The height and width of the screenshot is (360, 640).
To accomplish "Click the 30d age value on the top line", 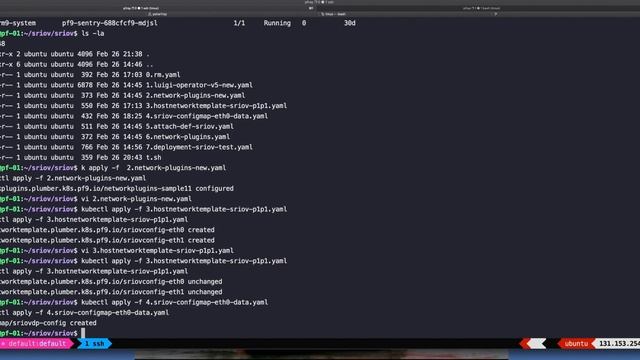I will coord(349,23).
